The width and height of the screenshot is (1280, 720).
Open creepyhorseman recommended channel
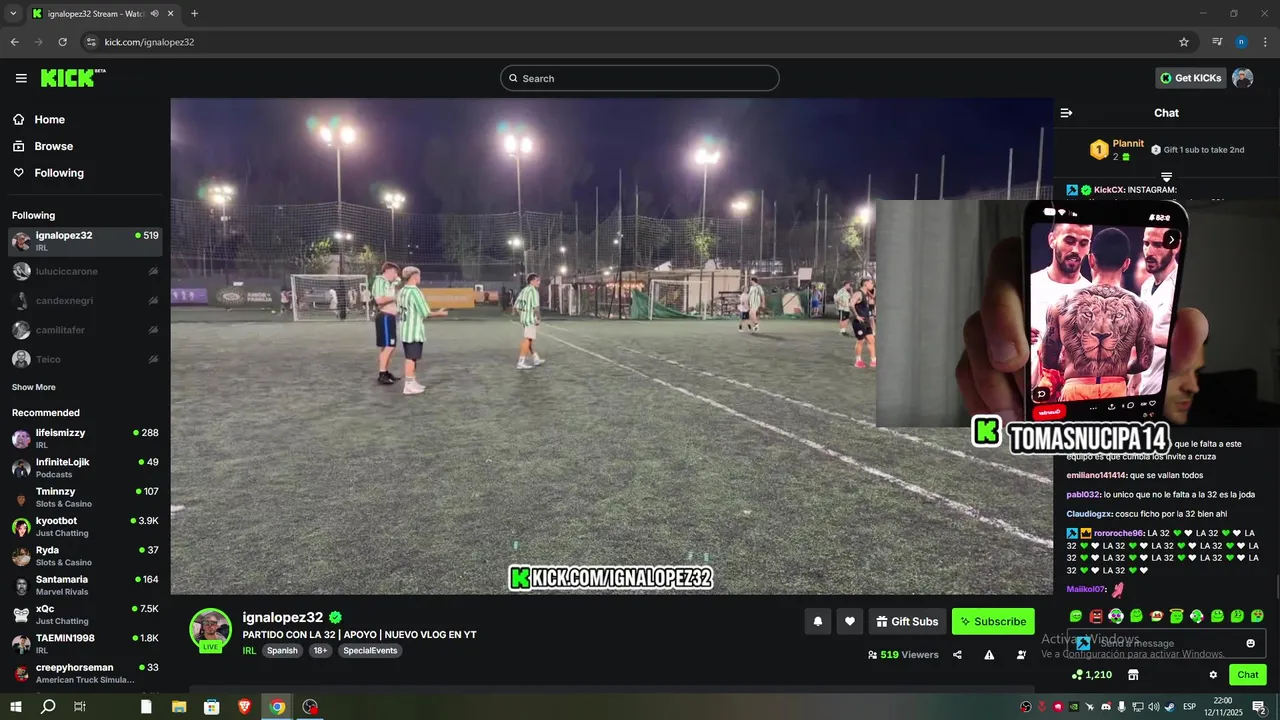point(85,673)
